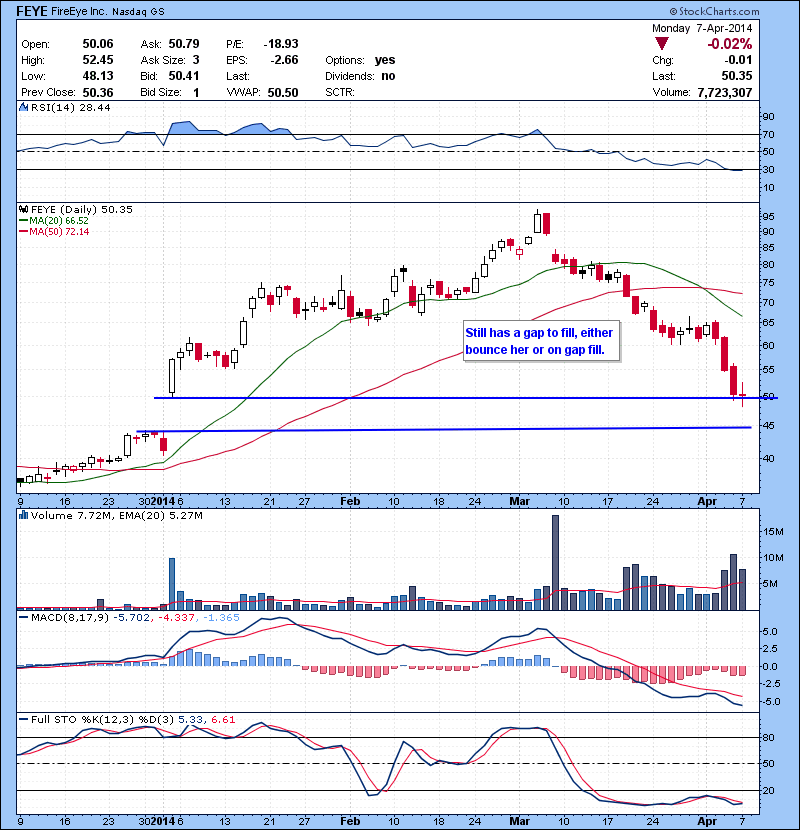Click the MACD(8,17,9) panel label

point(70,617)
